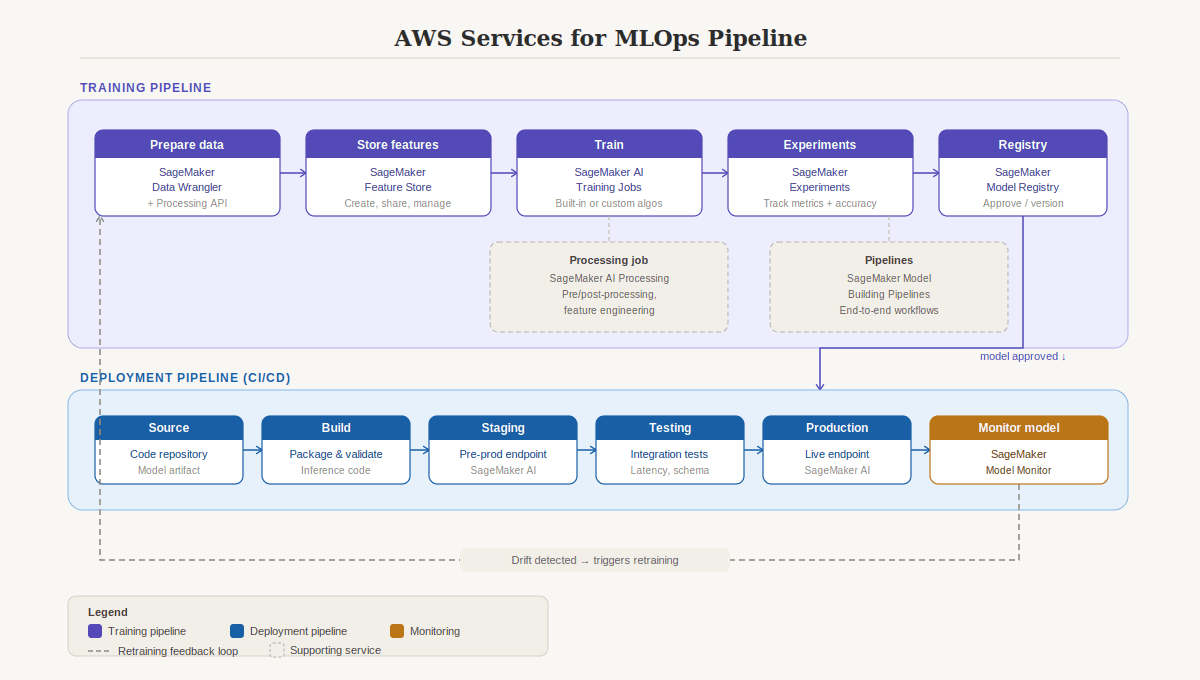Open the Pipelines supporting service box
Image resolution: width=1200 pixels, height=680 pixels.
(888, 286)
